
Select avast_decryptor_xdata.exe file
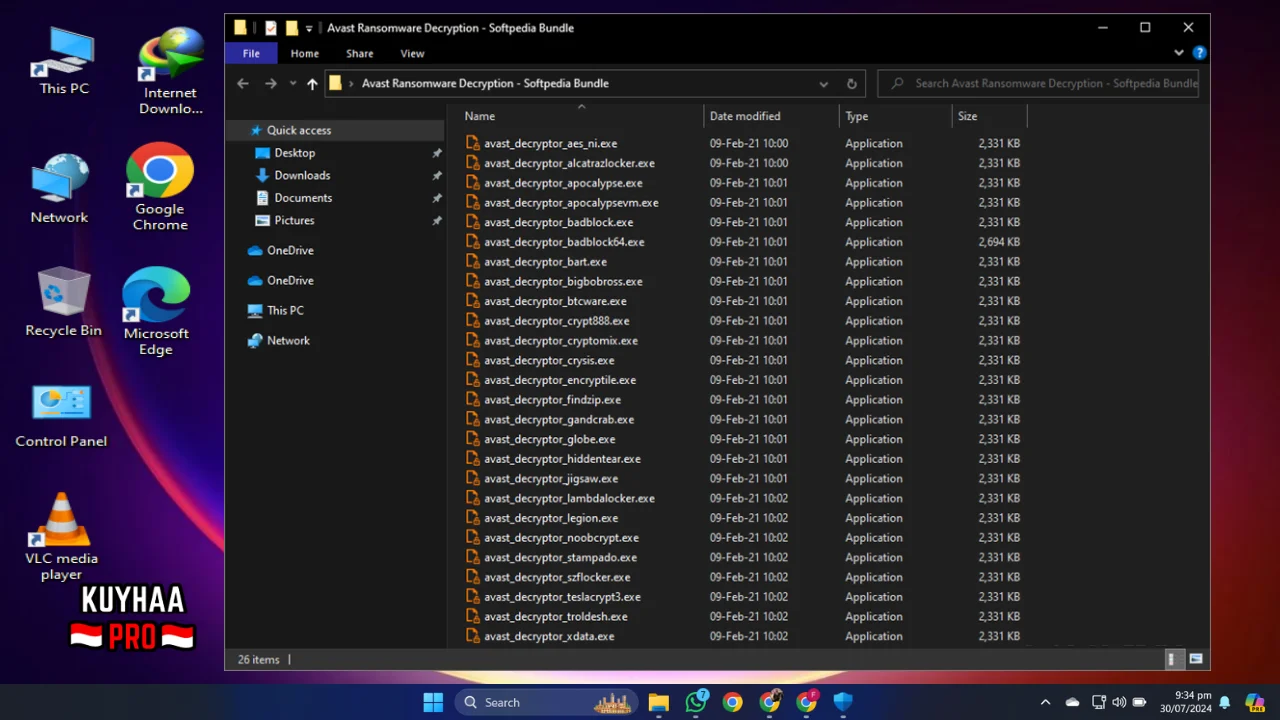[x=549, y=636]
